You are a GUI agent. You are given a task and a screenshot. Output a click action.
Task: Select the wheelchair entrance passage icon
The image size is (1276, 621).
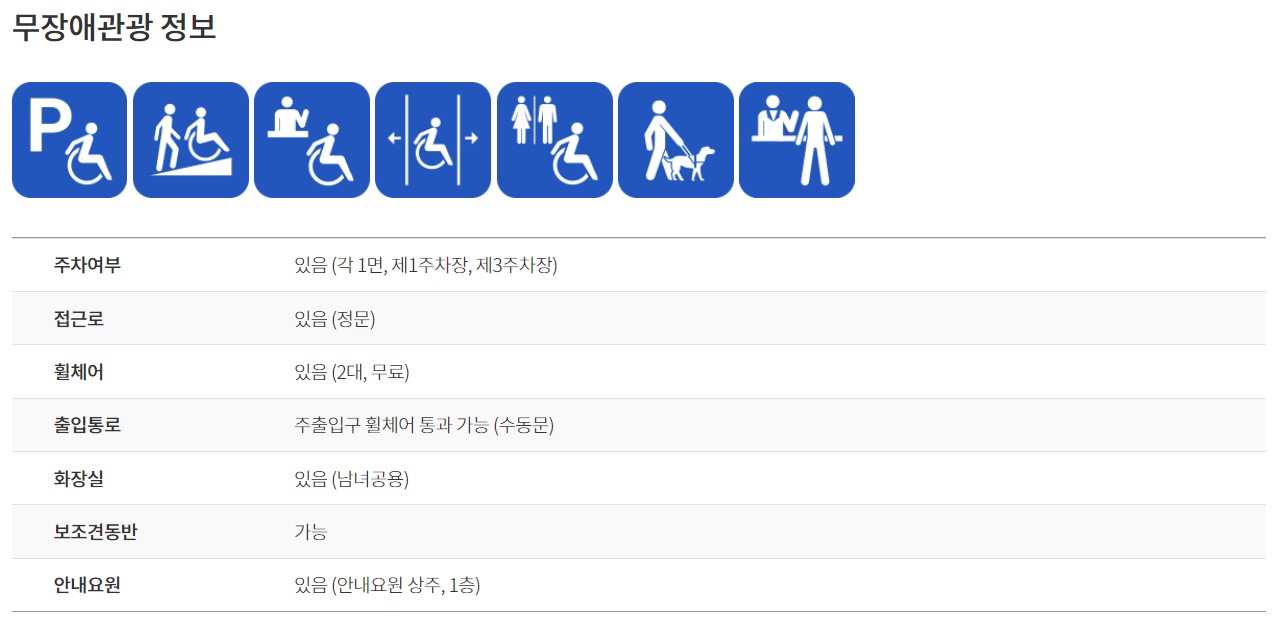click(433, 140)
